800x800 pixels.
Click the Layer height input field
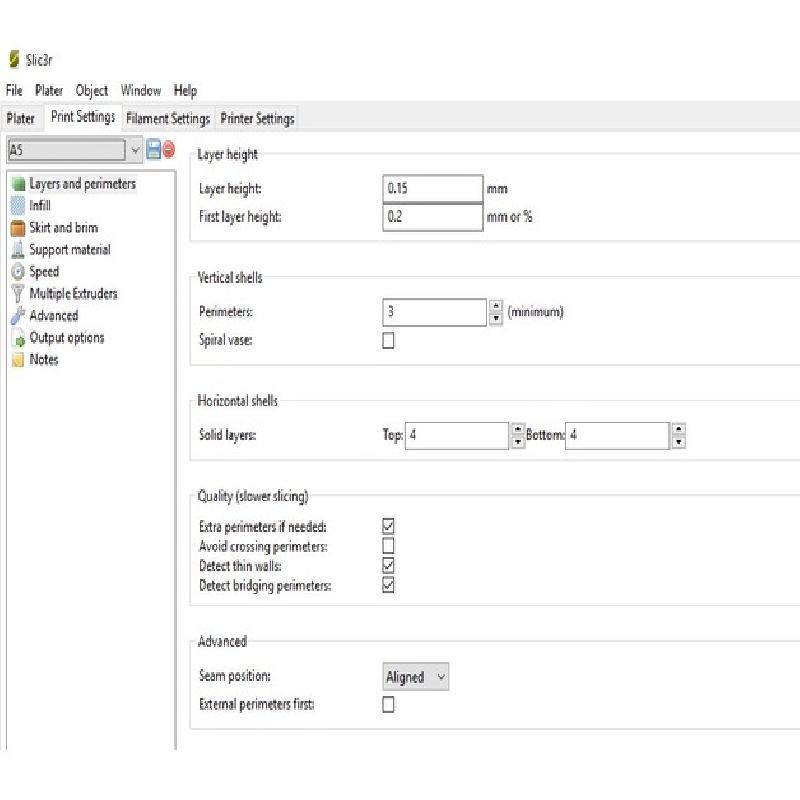point(433,189)
